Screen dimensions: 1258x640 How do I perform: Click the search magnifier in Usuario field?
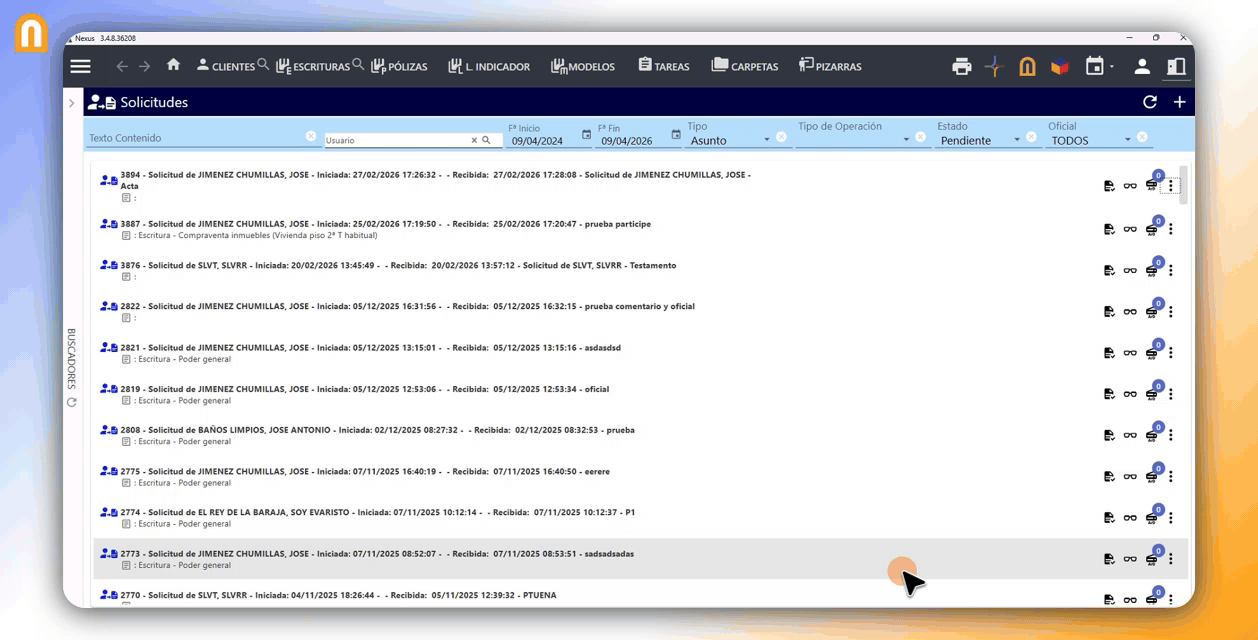486,141
